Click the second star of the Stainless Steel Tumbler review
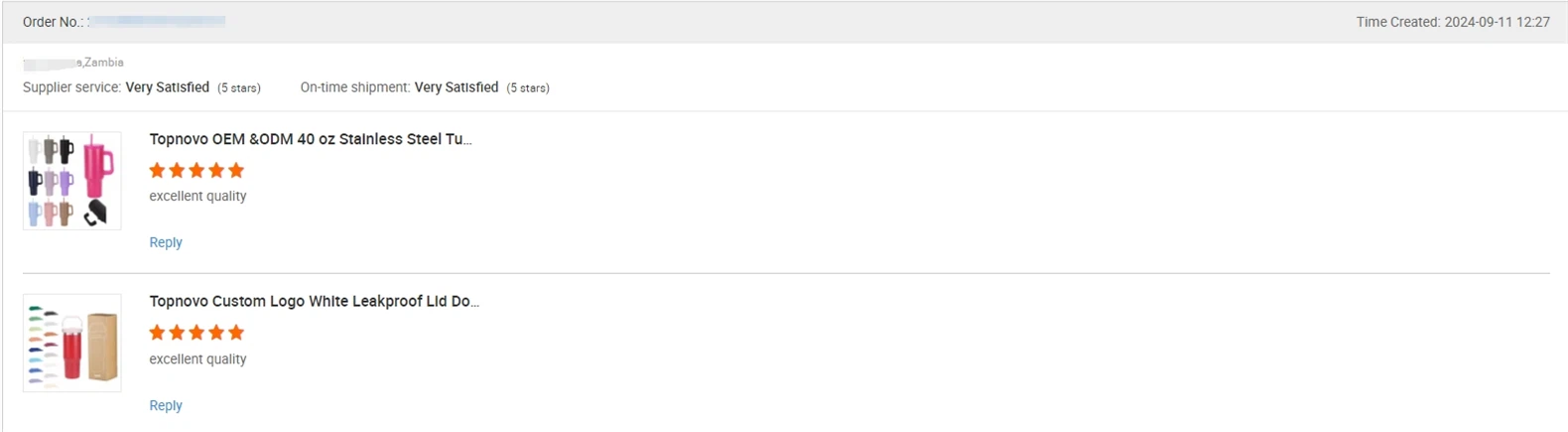This screenshot has height=432, width=1568. [x=177, y=170]
